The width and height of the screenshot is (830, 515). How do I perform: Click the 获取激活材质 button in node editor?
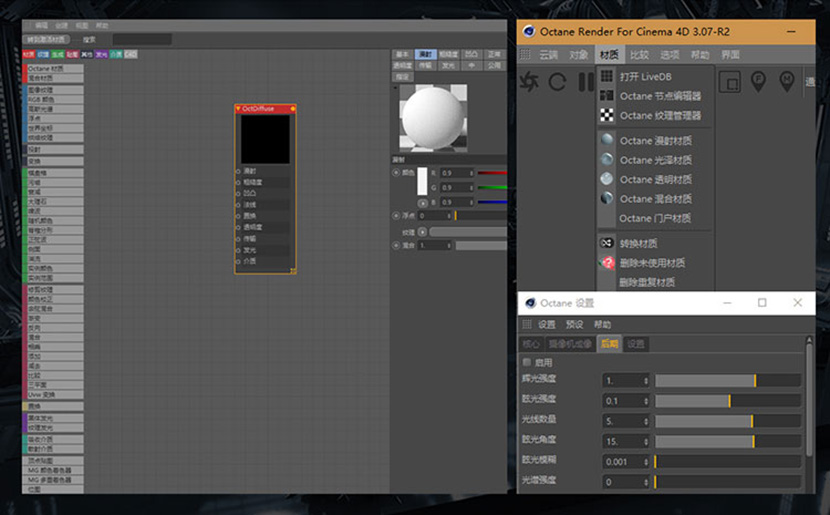point(47,40)
